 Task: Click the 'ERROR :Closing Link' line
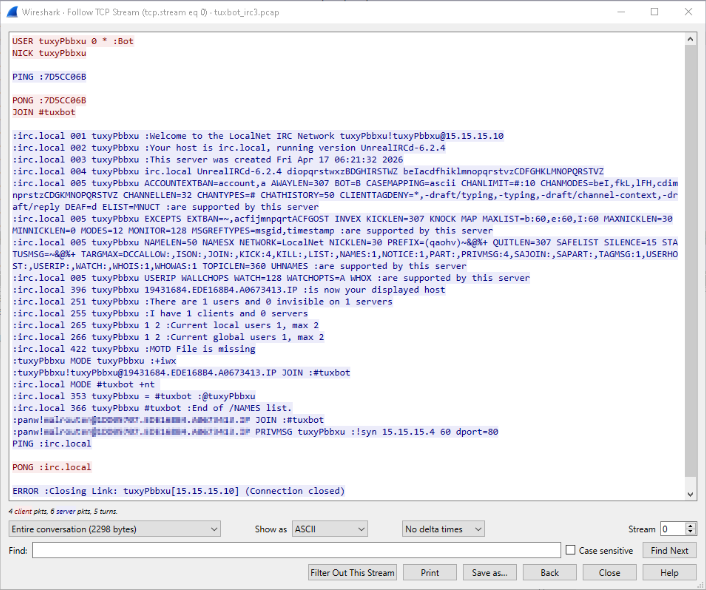click(x=178, y=491)
